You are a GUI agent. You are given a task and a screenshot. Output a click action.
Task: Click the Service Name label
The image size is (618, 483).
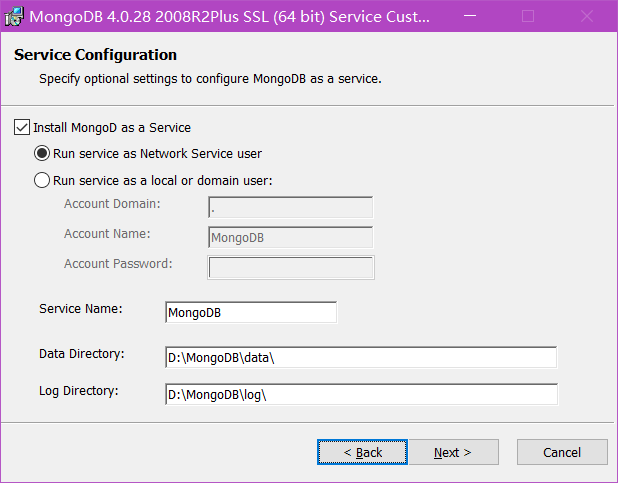click(x=81, y=309)
